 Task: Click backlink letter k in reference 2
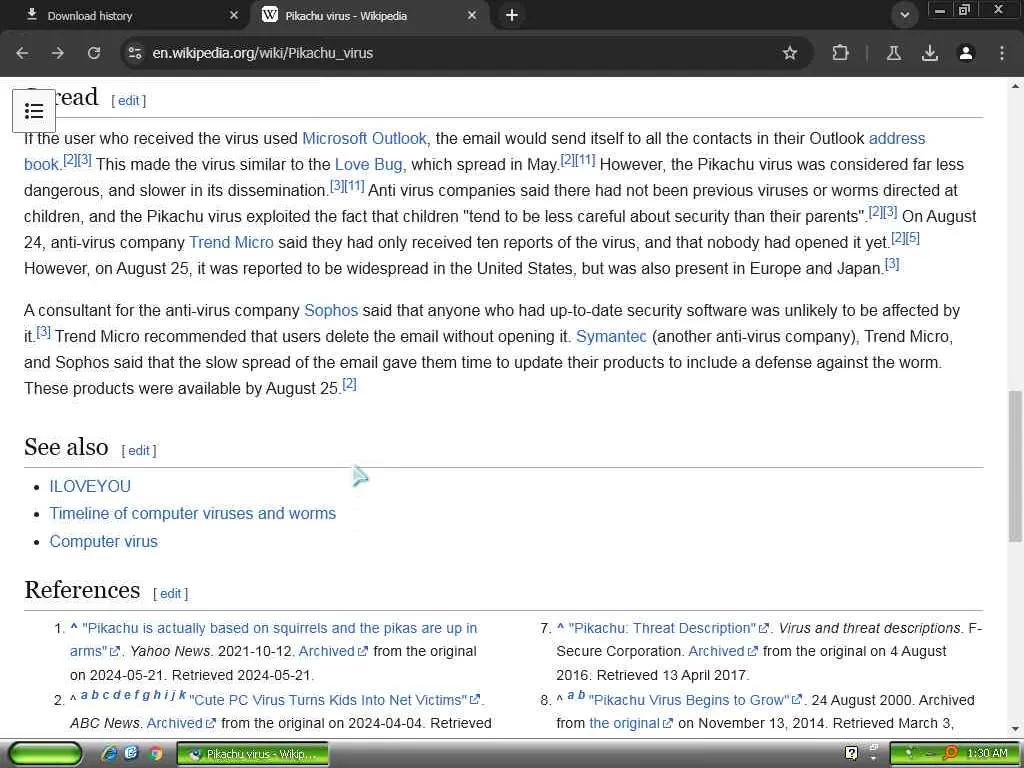(x=182, y=695)
